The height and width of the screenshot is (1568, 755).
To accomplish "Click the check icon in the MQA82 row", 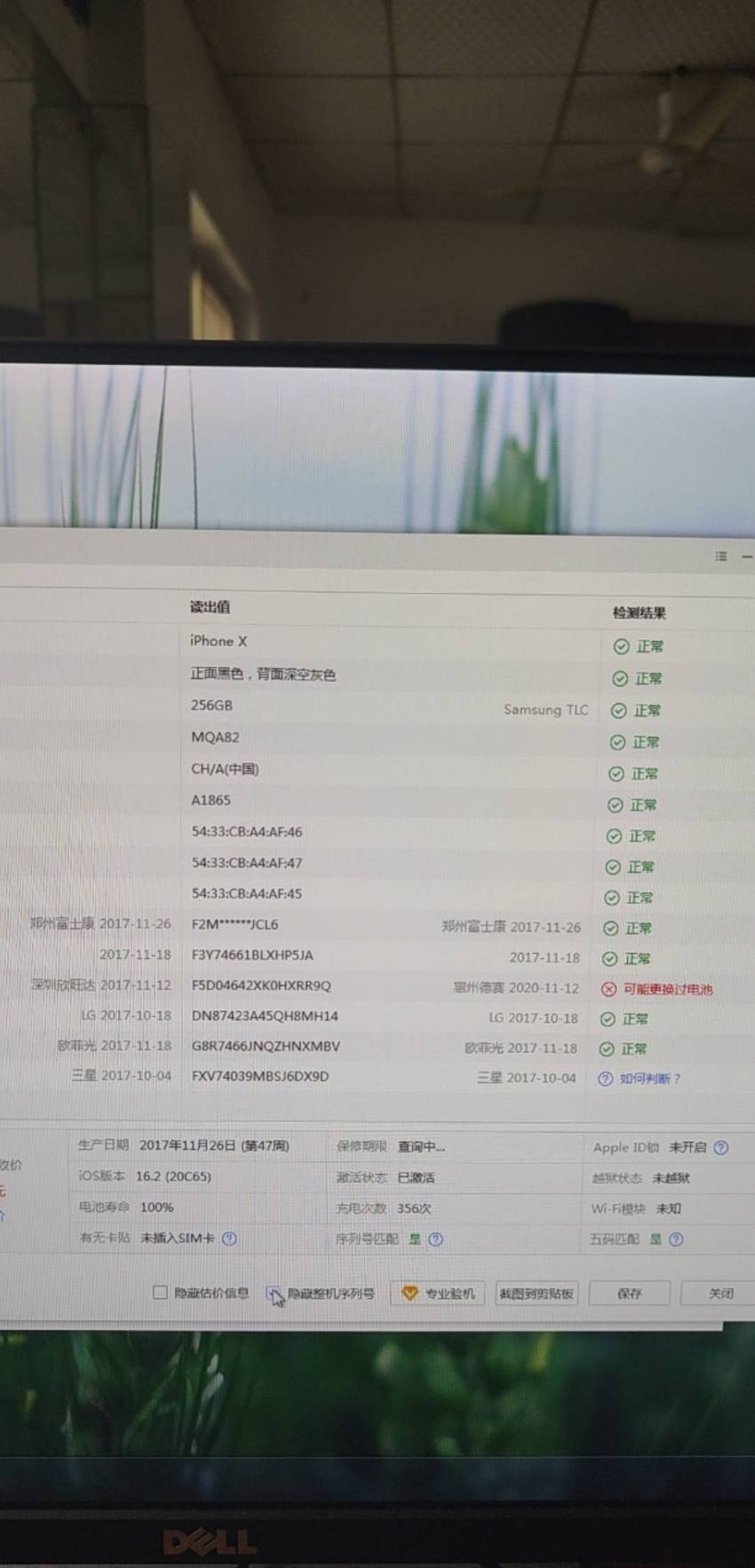I will point(616,742).
